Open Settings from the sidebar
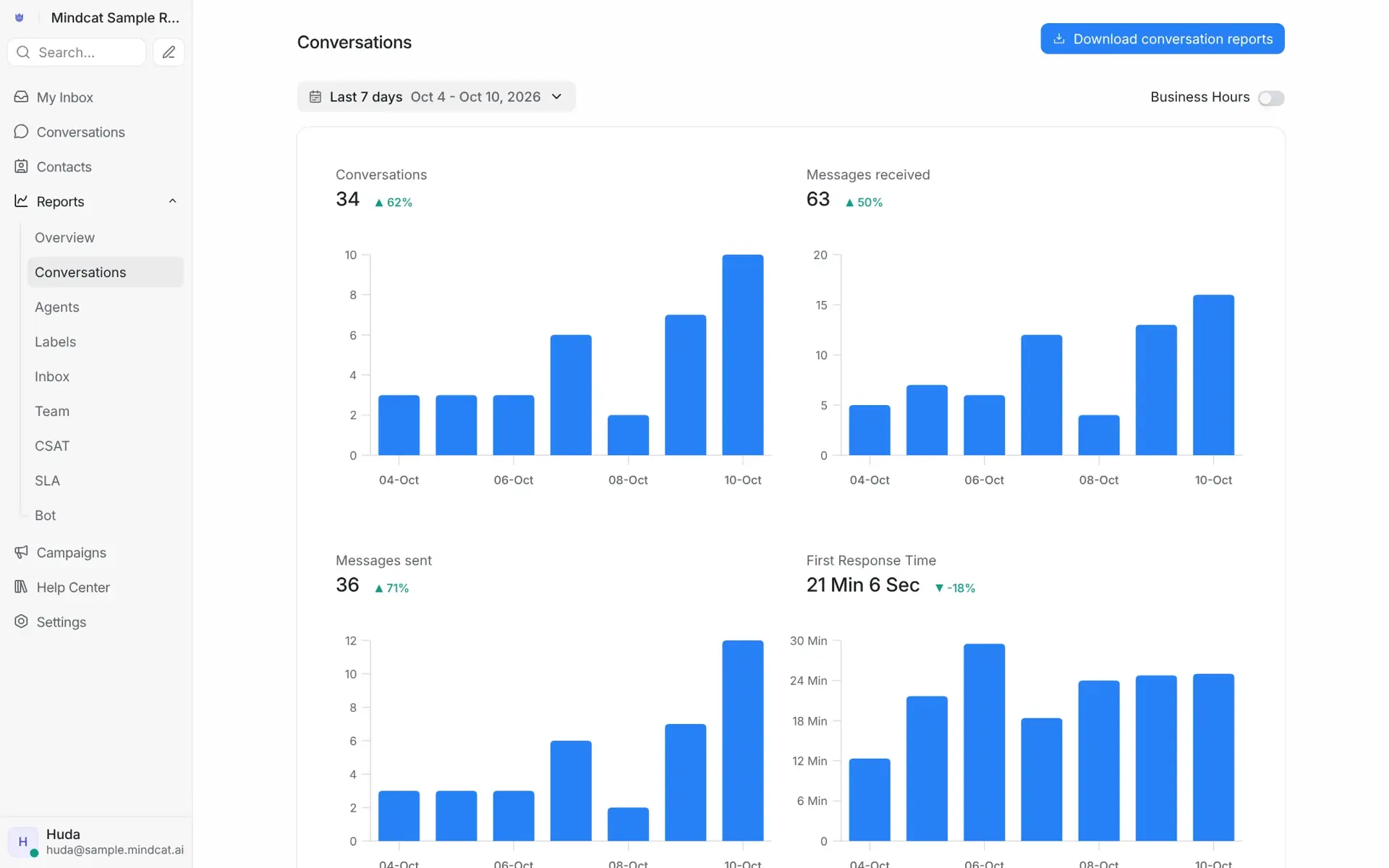The image size is (1389, 868). [x=61, y=622]
